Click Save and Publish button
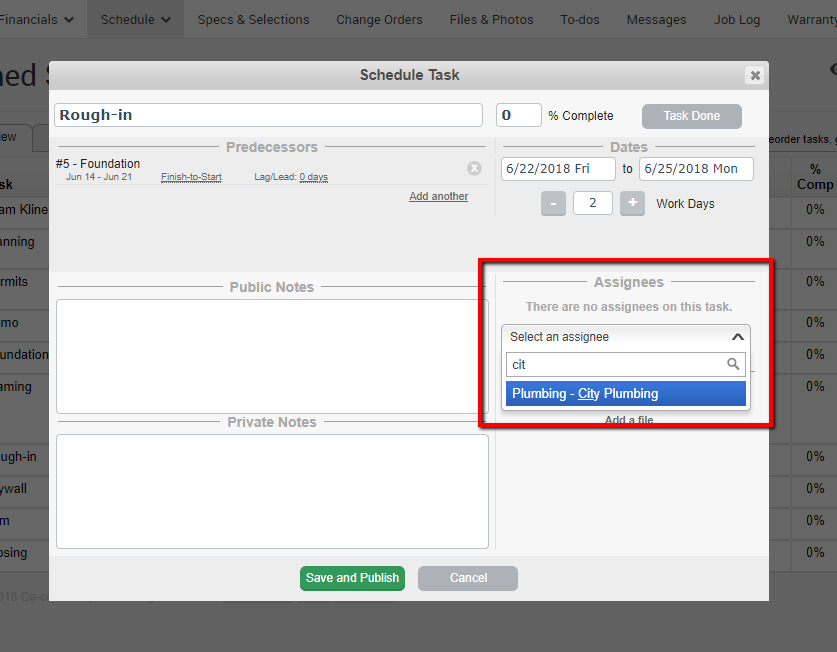 [352, 578]
